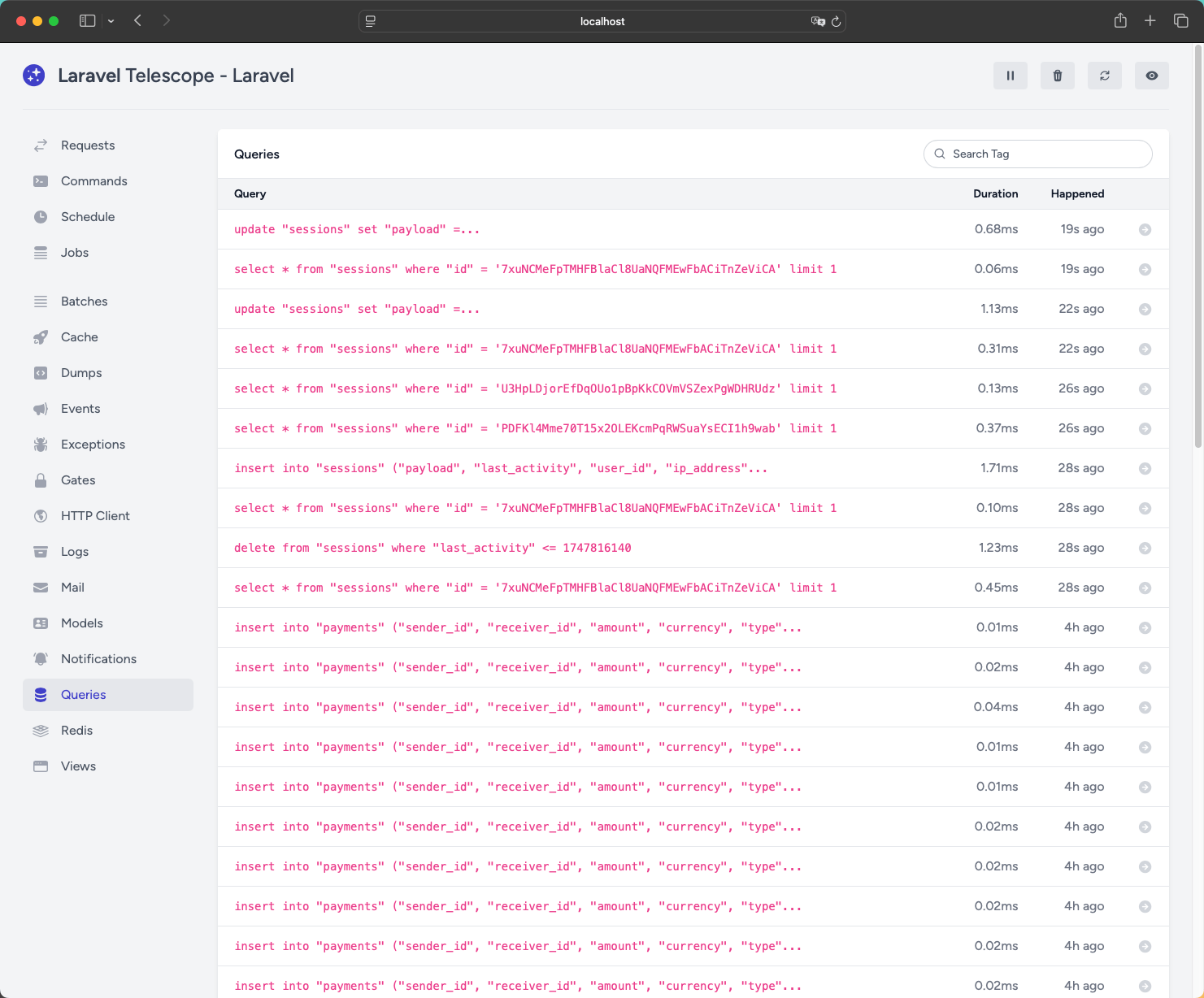Image resolution: width=1204 pixels, height=998 pixels.
Task: Click the Dumps sidebar icon
Action: point(41,373)
